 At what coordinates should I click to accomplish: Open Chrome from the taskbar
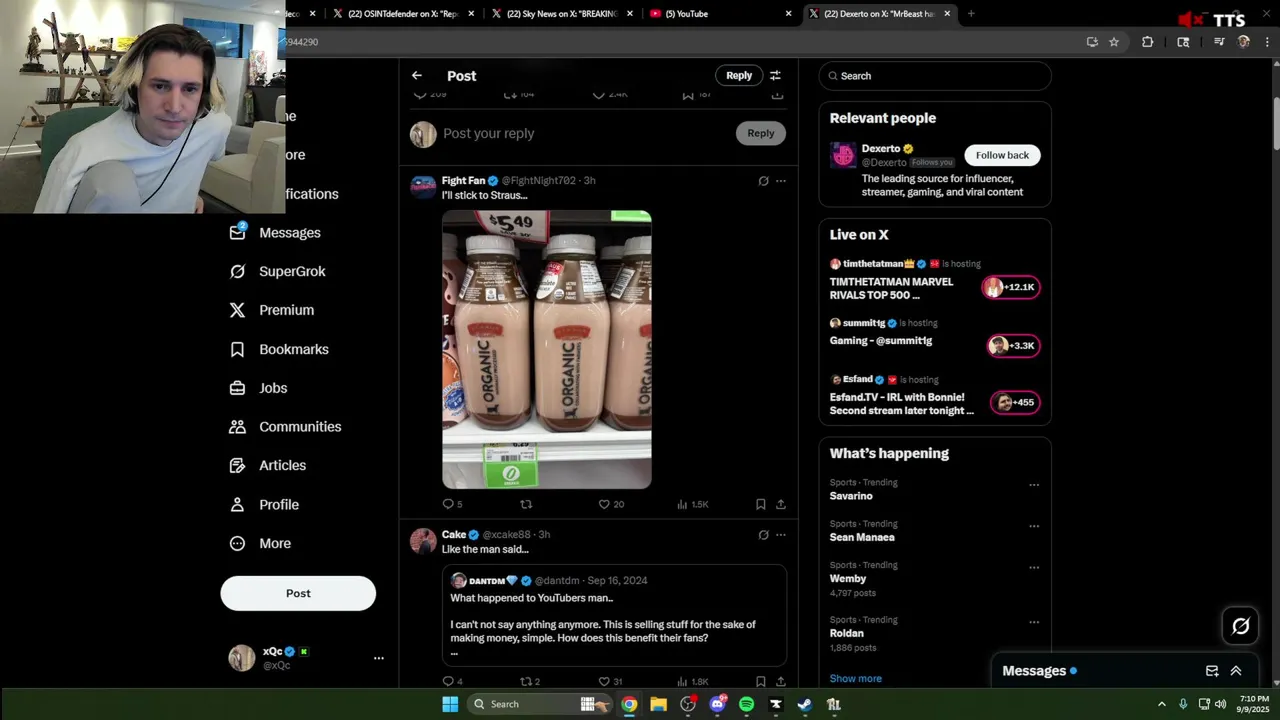pyautogui.click(x=629, y=704)
